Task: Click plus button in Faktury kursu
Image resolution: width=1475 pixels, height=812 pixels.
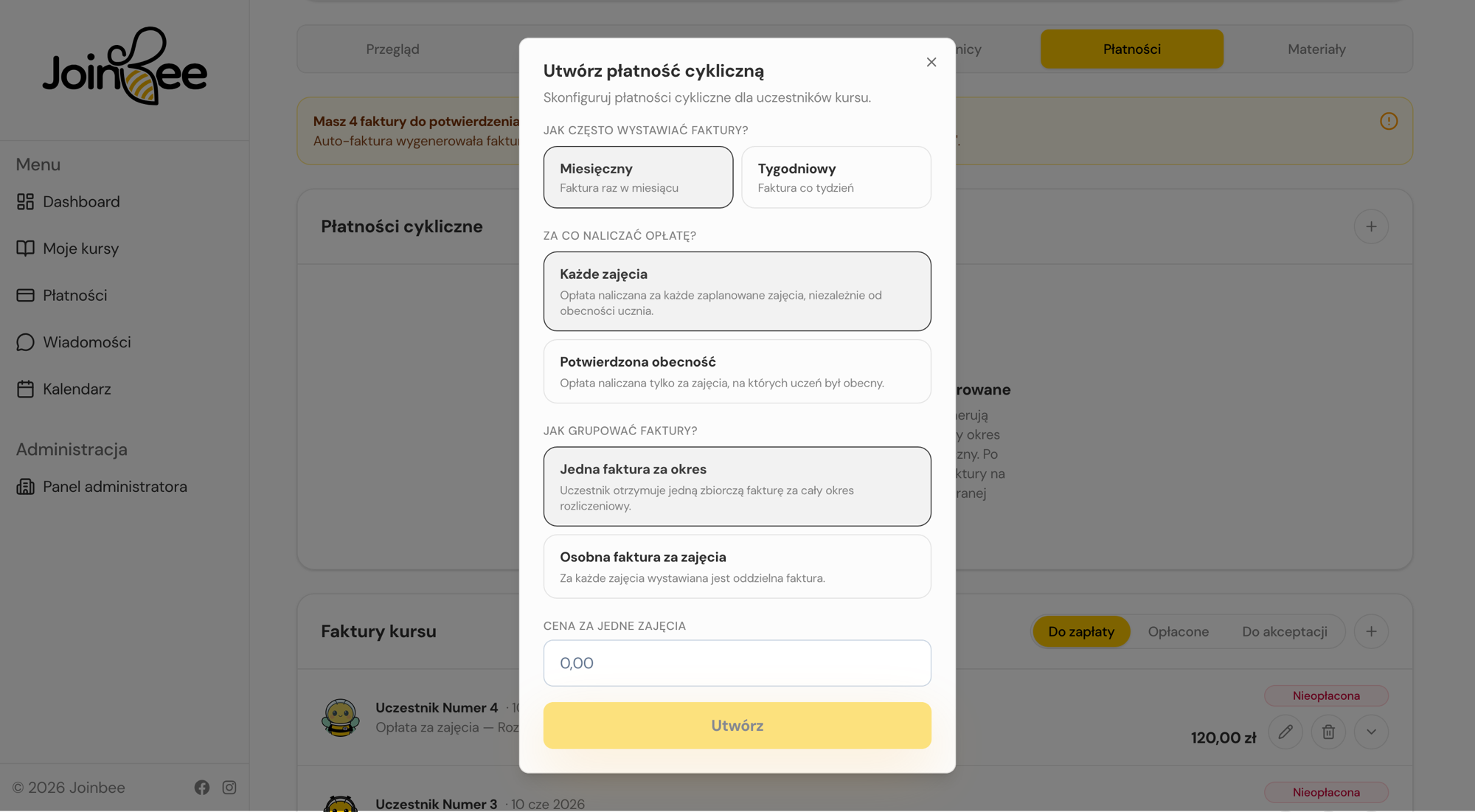Action: (x=1371, y=631)
